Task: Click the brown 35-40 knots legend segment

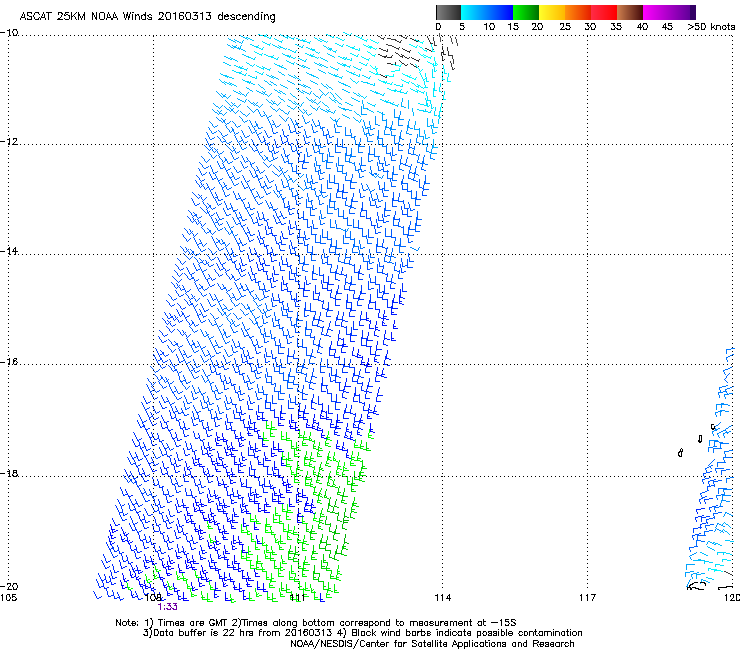Action: point(630,12)
